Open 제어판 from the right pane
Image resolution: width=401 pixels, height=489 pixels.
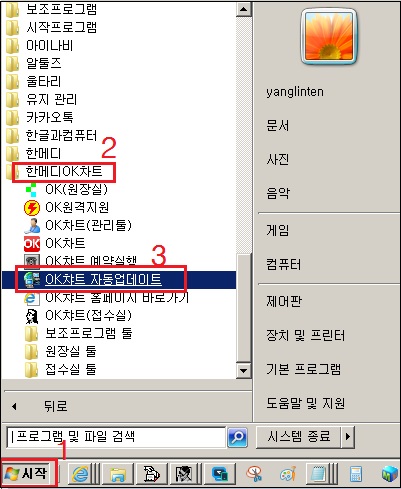pos(284,301)
